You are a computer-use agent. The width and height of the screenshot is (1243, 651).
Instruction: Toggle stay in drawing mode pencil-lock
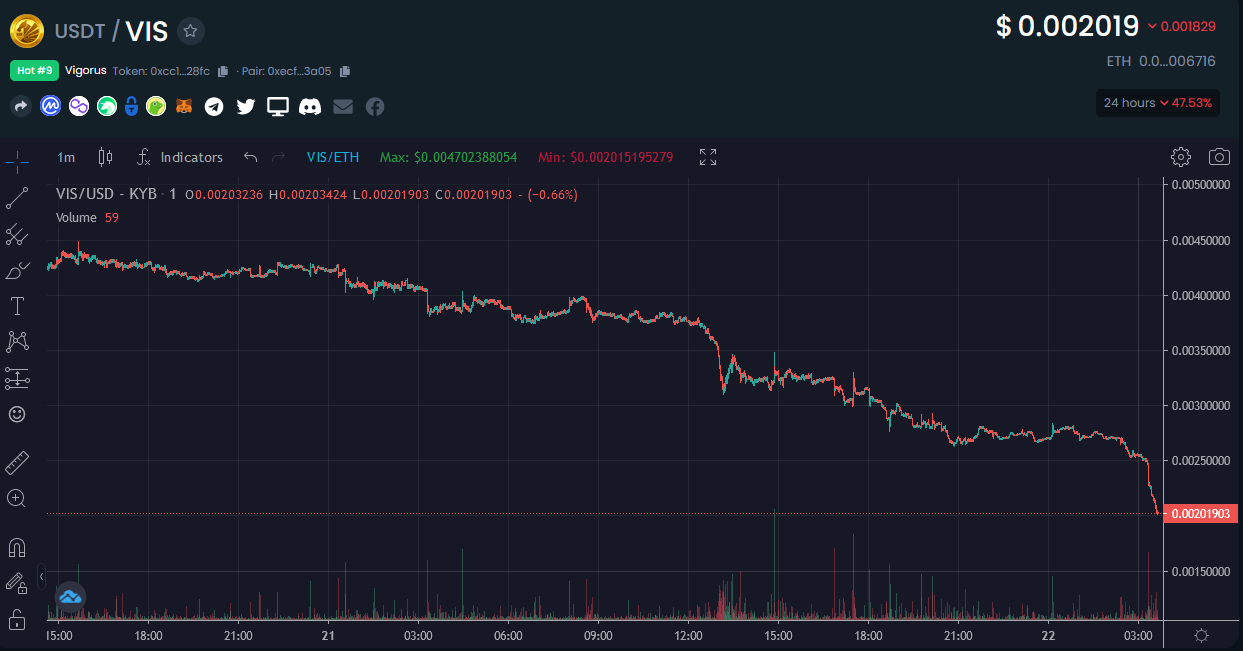pyautogui.click(x=17, y=582)
